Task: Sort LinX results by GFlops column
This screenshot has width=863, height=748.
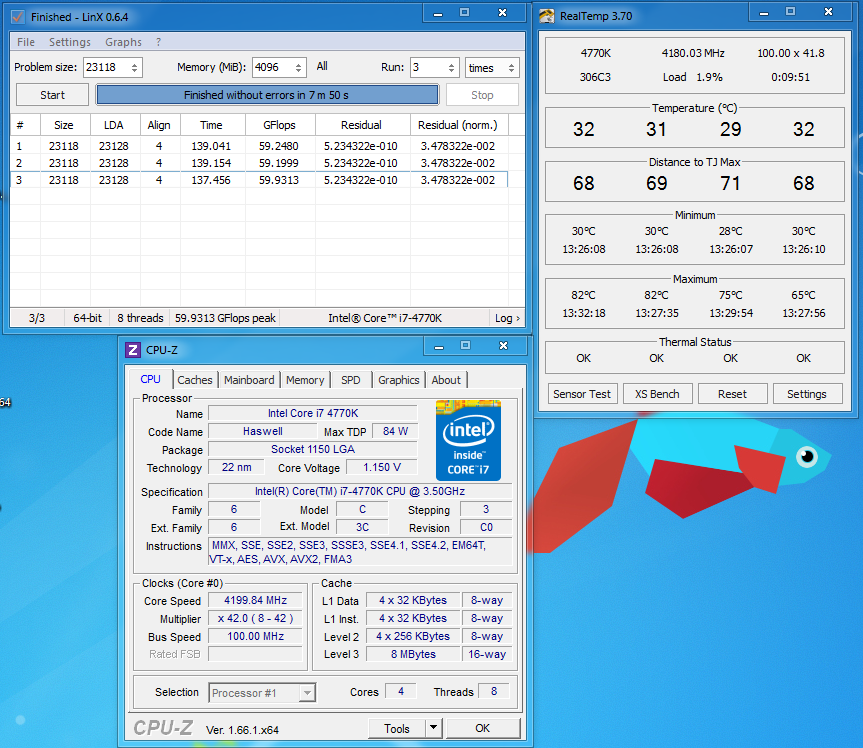Action: [x=280, y=125]
